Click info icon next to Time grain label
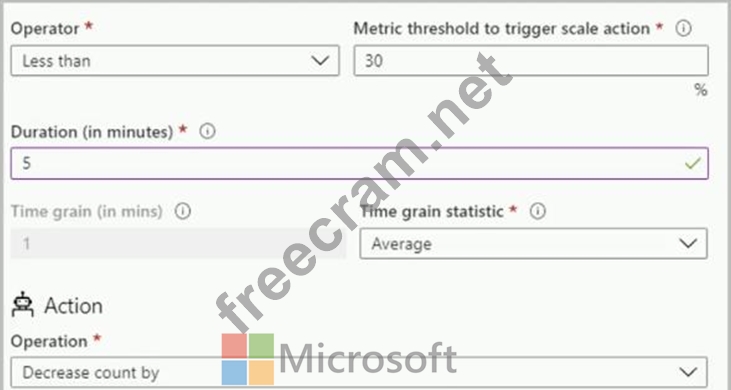 point(183,212)
